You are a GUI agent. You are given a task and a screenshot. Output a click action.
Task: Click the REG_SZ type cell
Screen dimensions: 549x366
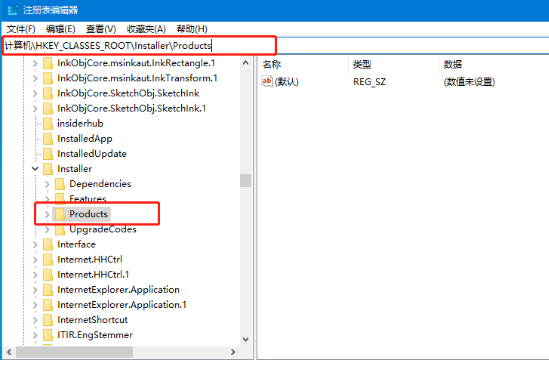pyautogui.click(x=369, y=82)
